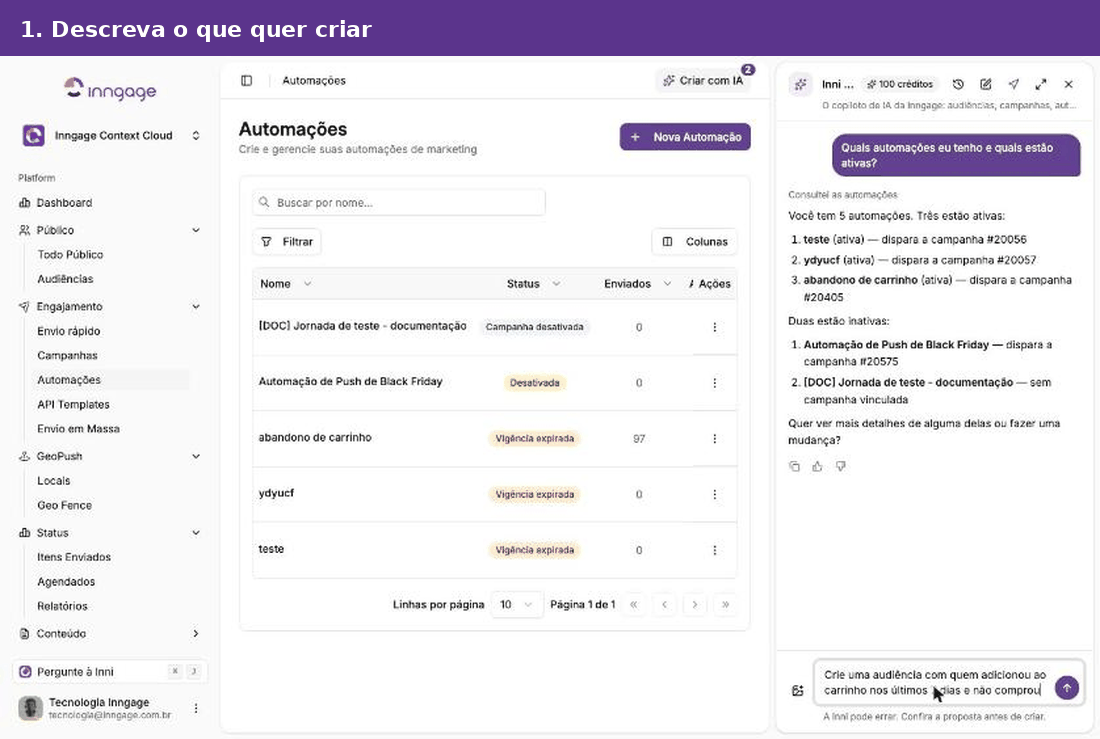Image resolution: width=1100 pixels, height=739 pixels.
Task: Collapse the Engajamento section
Action: pos(196,307)
